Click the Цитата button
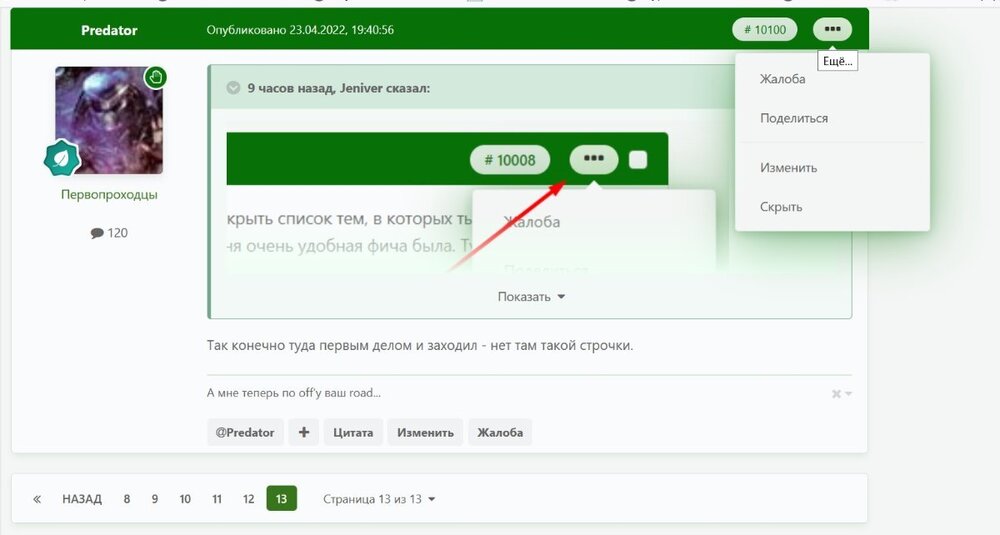 click(353, 432)
